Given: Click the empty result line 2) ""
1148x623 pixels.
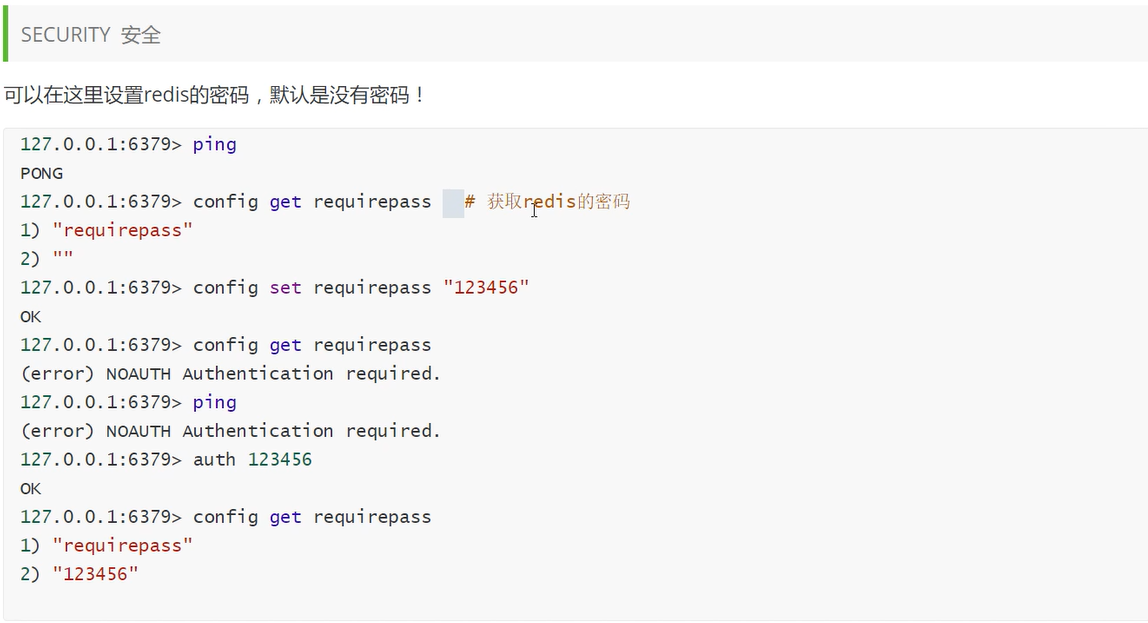Looking at the screenshot, I should click(47, 258).
